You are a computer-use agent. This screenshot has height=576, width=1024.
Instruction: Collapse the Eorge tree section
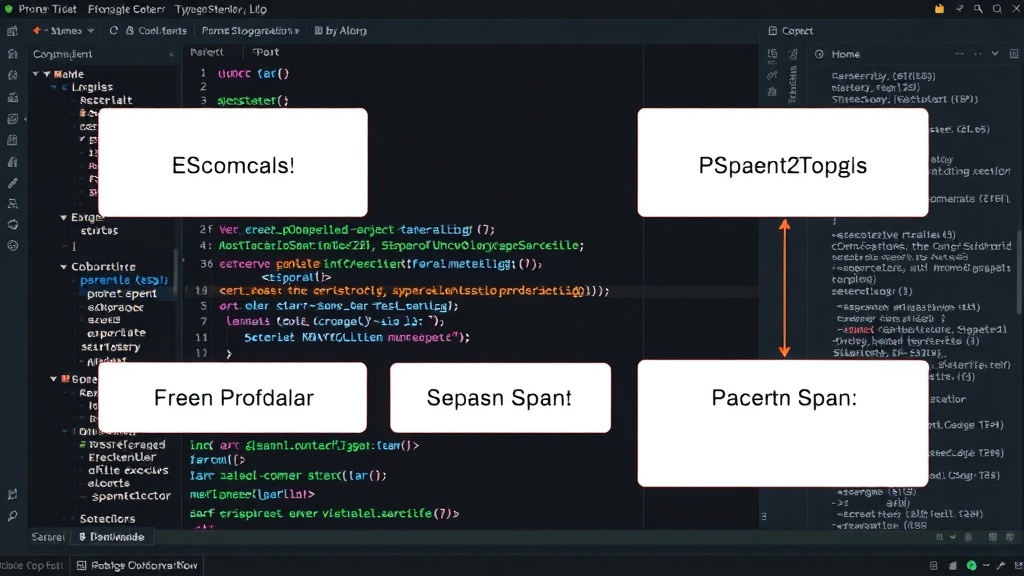[x=63, y=217]
